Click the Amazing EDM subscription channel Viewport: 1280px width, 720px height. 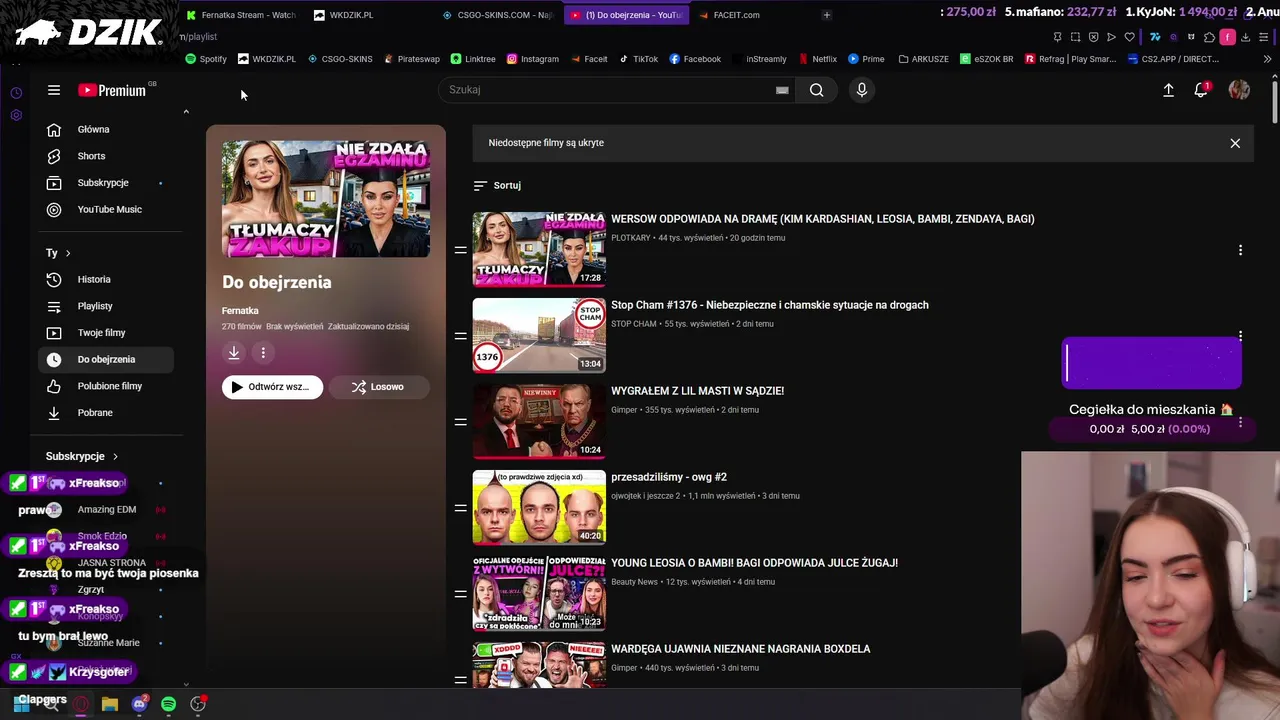click(x=106, y=510)
